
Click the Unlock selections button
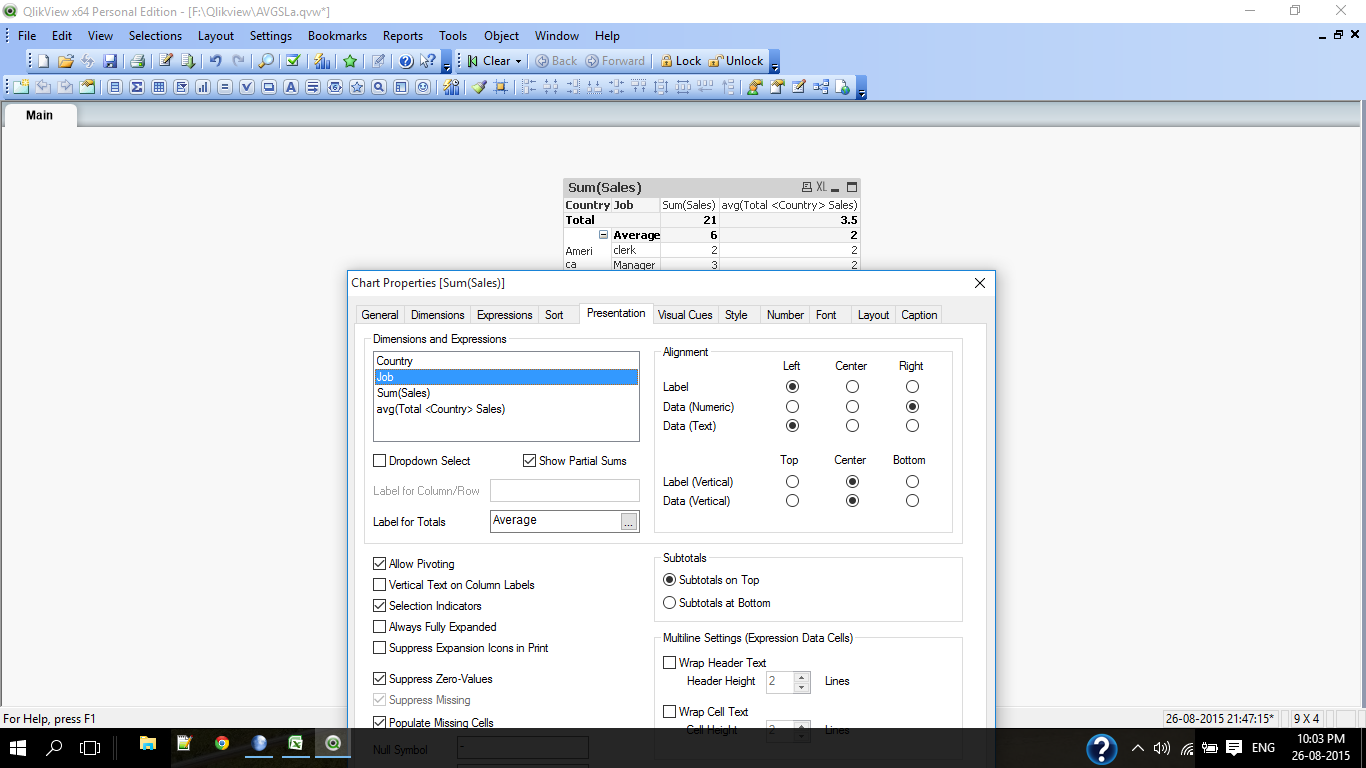[x=735, y=61]
